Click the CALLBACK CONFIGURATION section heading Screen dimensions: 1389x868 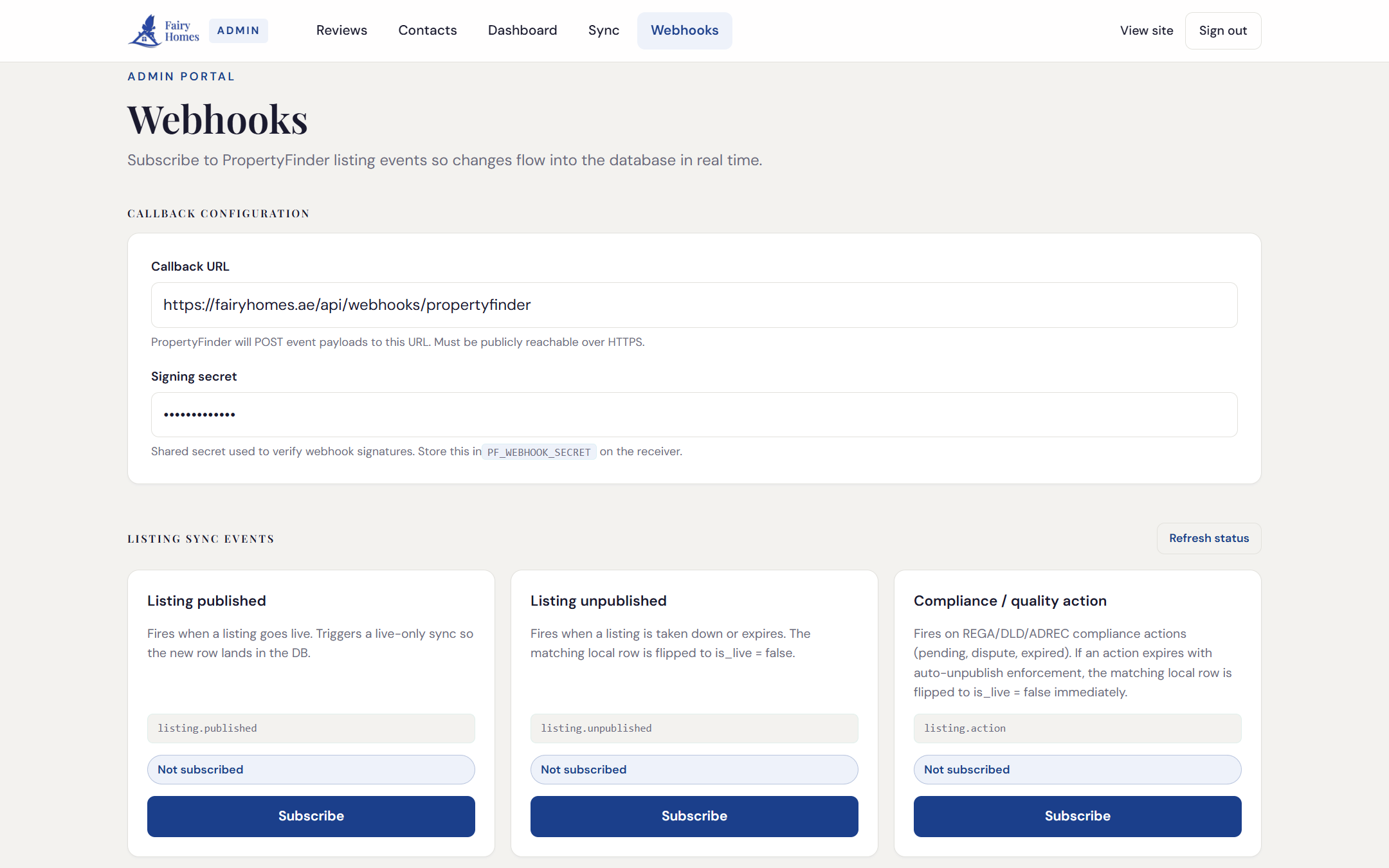point(219,213)
